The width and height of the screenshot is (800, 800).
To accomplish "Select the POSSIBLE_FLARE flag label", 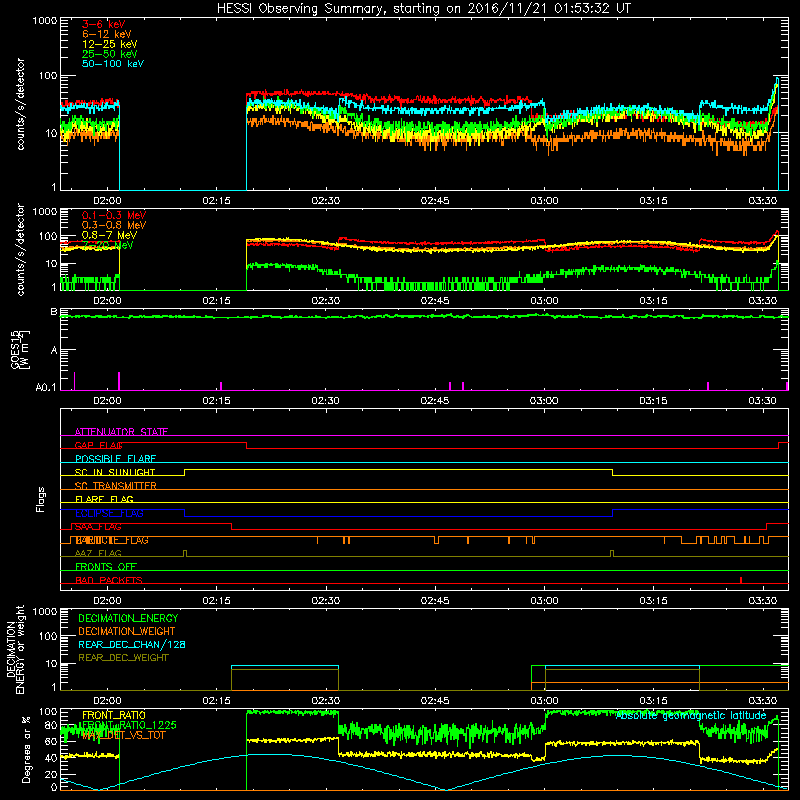I will pyautogui.click(x=115, y=459).
